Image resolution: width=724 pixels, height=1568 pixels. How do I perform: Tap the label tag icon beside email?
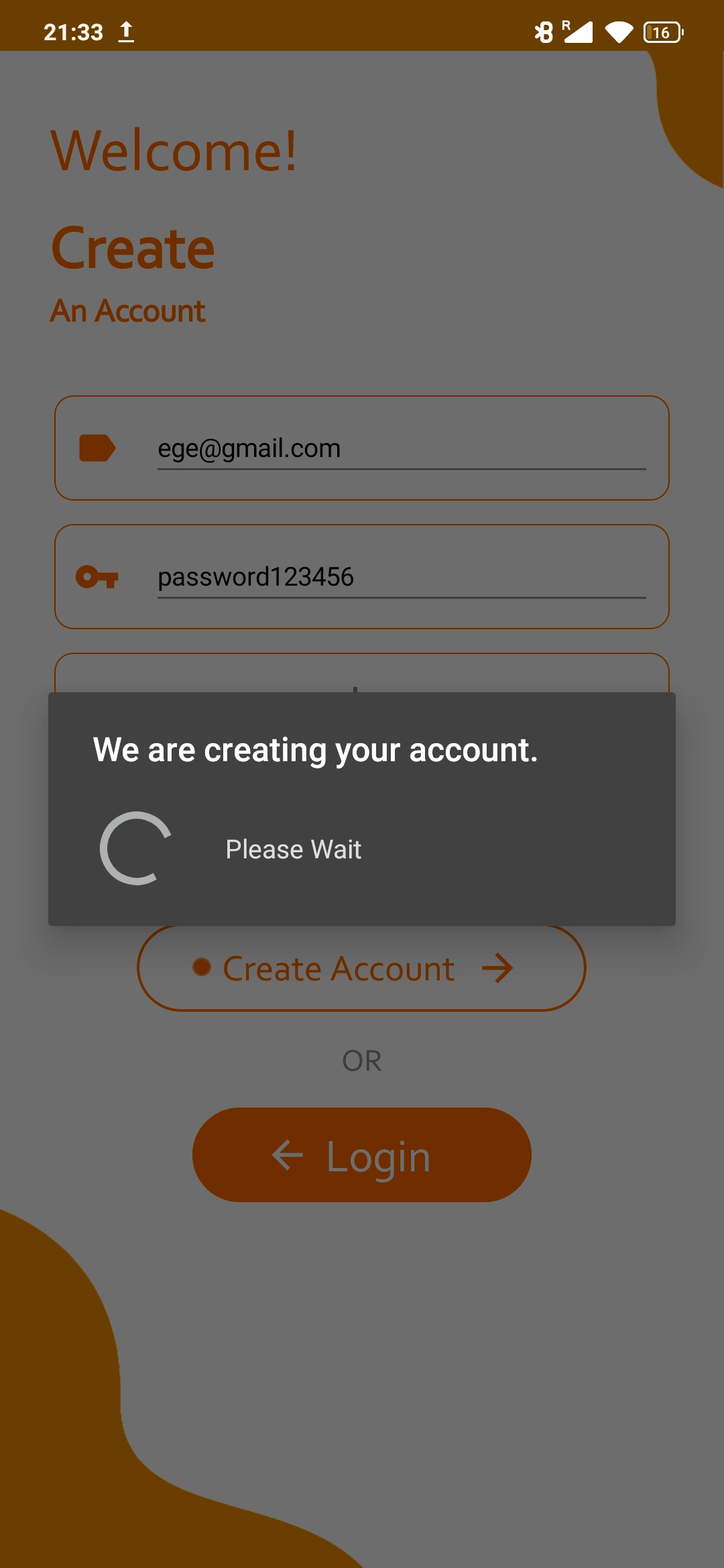(97, 448)
